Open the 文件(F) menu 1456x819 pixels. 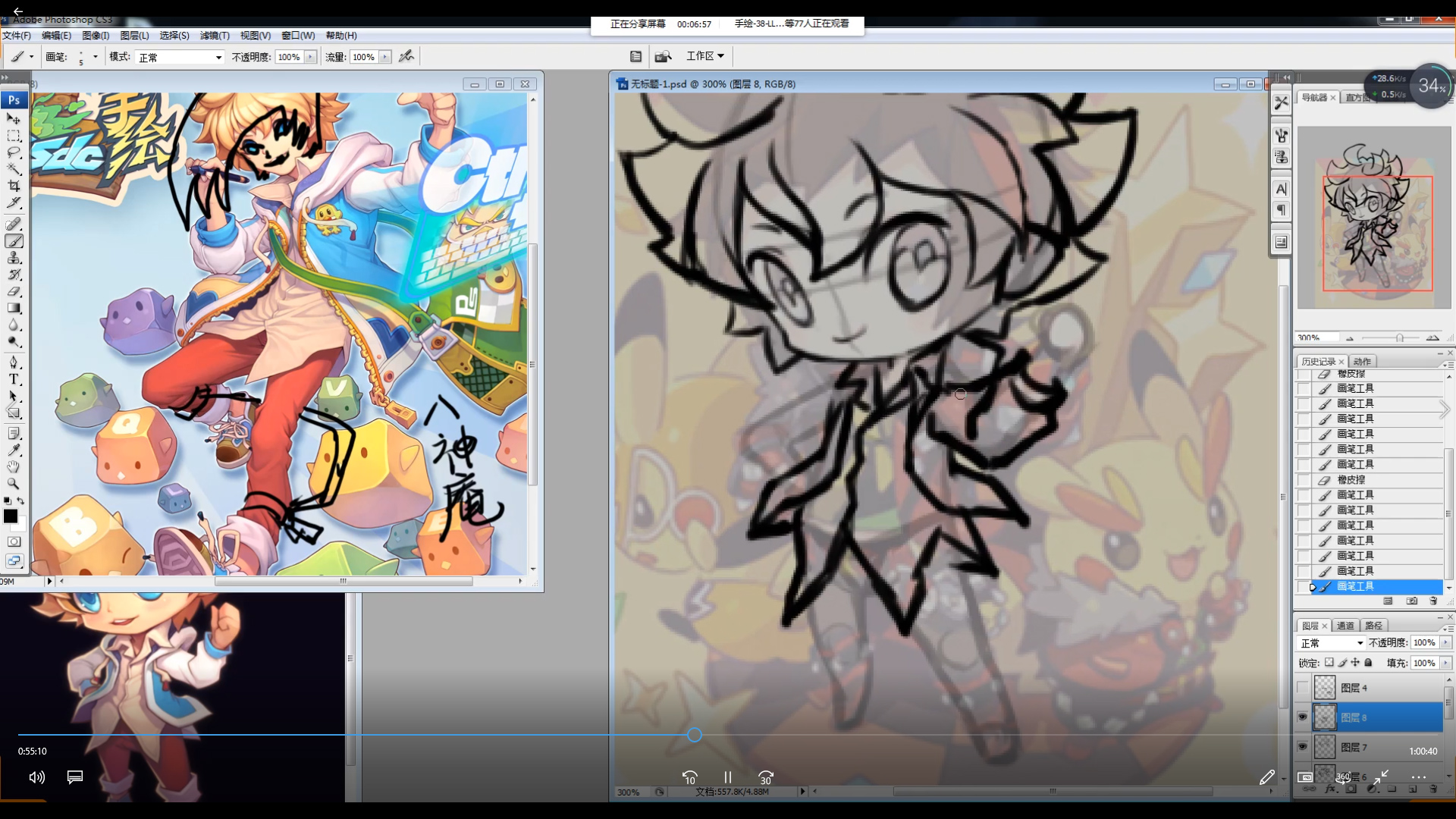[17, 36]
